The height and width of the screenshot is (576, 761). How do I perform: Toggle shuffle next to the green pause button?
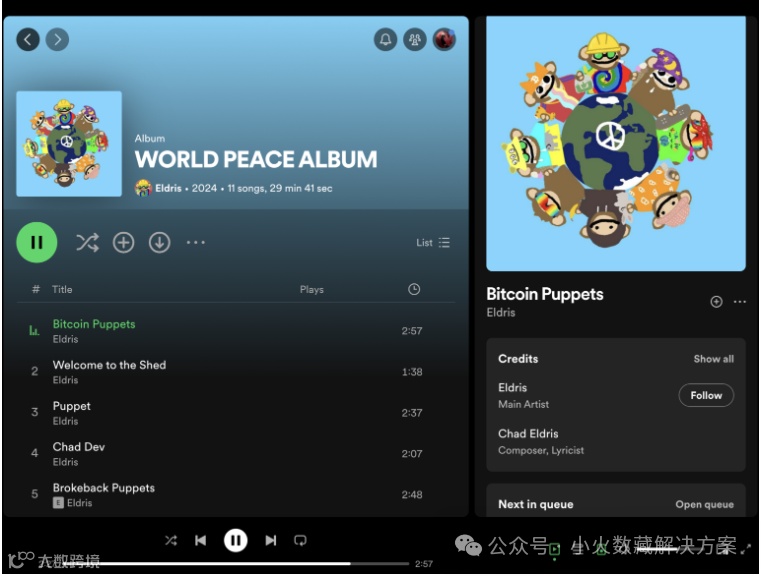pyautogui.click(x=87, y=242)
